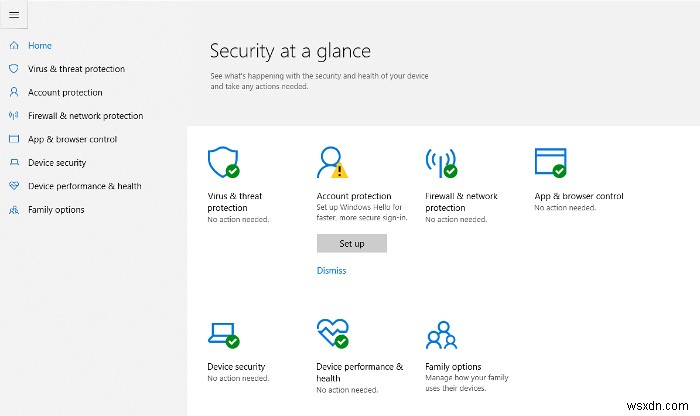This screenshot has width=700, height=416.
Task: Click the App & browser control tile title
Action: click(x=579, y=196)
